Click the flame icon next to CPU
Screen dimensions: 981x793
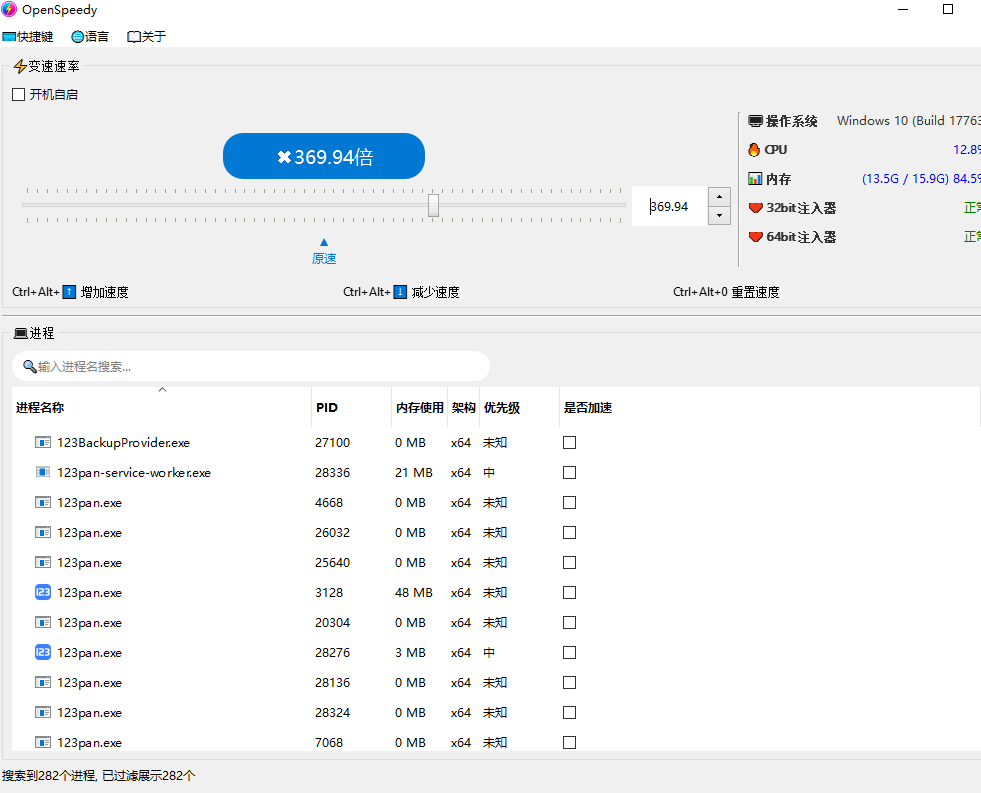[x=755, y=149]
